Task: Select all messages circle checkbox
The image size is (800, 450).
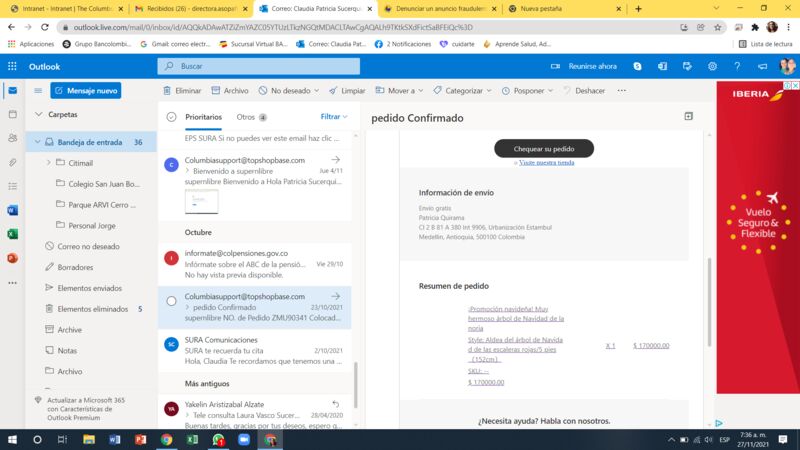Action: [x=171, y=117]
